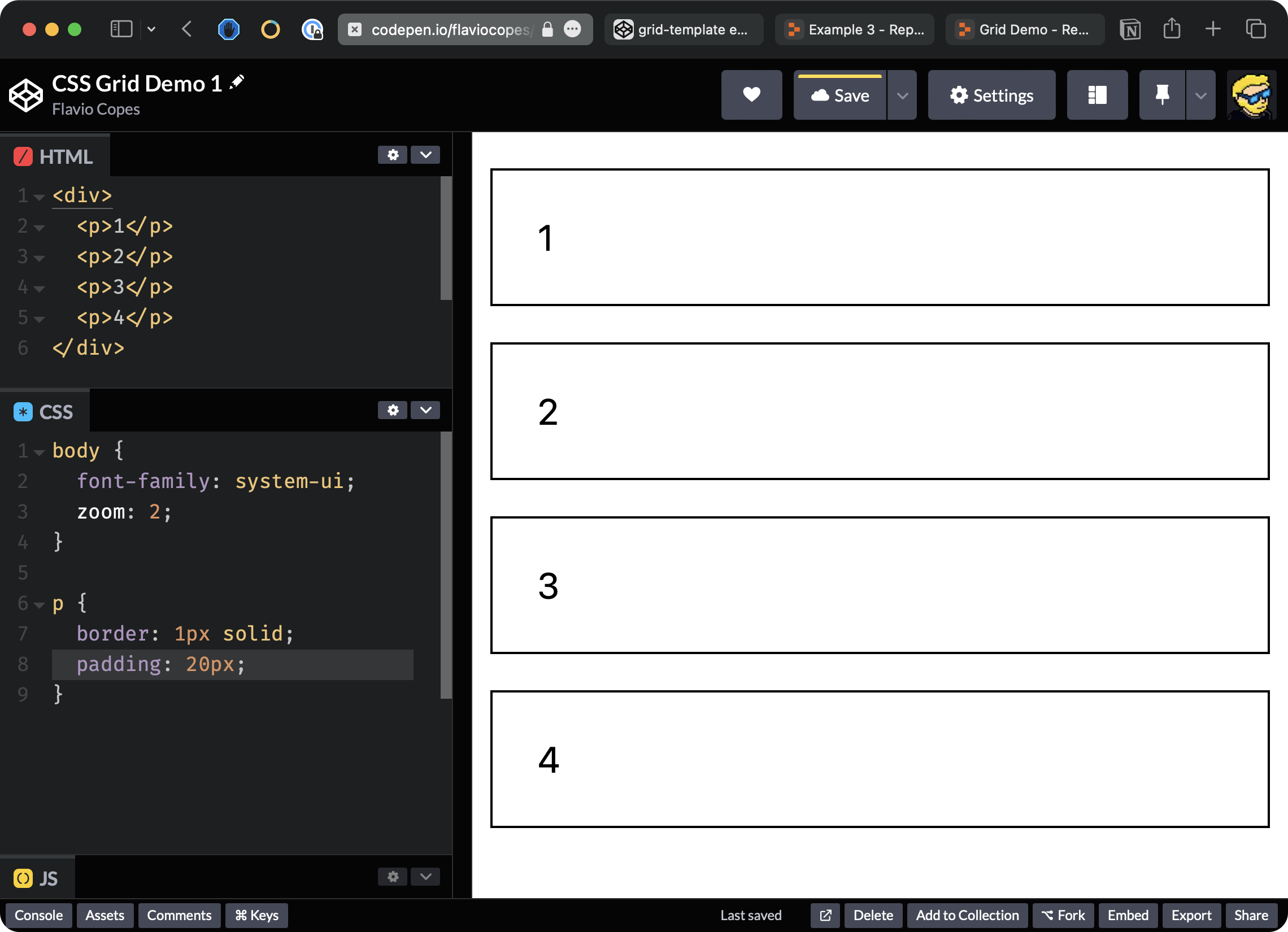
Task: Click the heart icon to love pen
Action: point(751,95)
